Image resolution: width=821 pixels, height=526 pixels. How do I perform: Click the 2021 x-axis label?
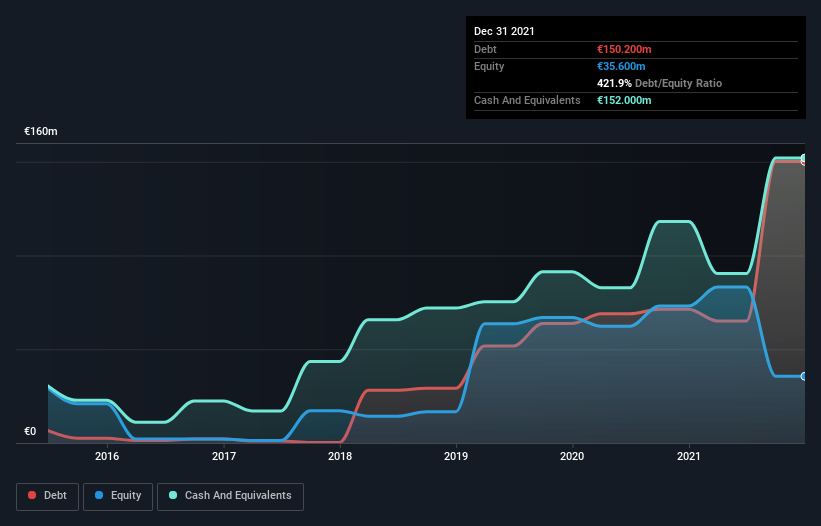[x=689, y=456]
